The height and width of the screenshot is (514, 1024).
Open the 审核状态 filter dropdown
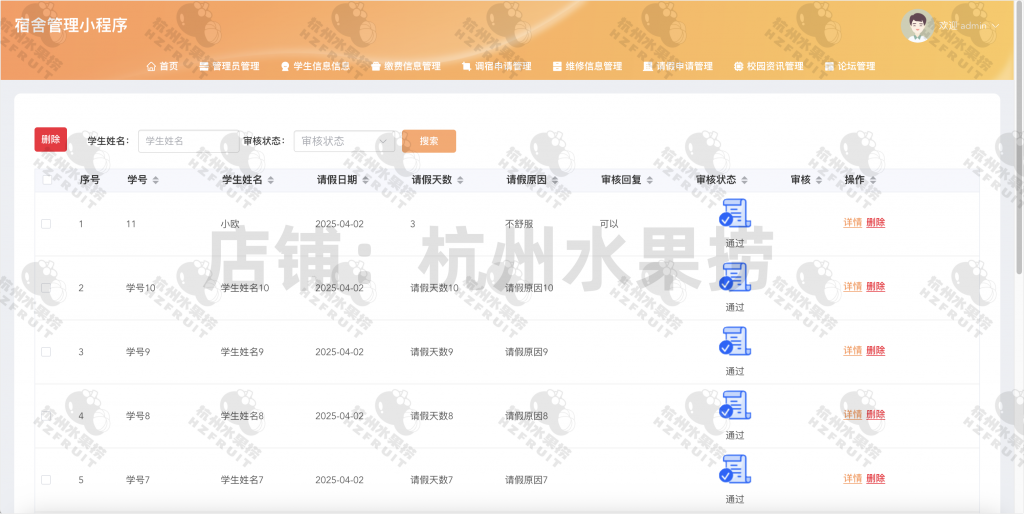point(344,141)
